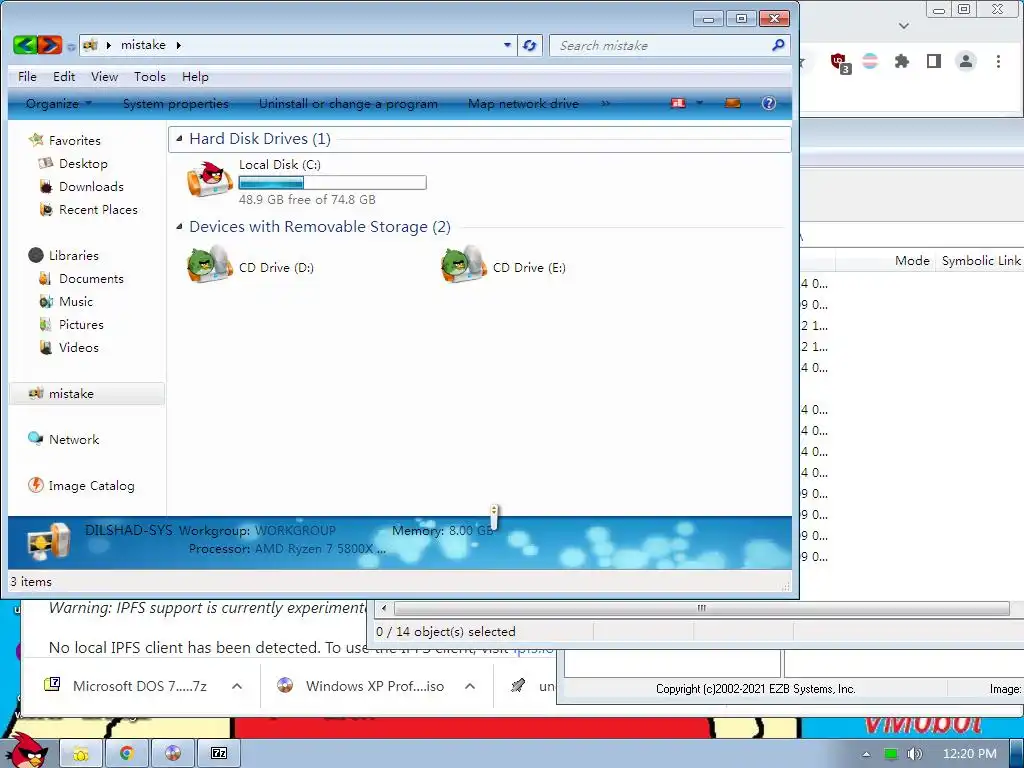Click the Angry Birds Start button

[x=28, y=751]
